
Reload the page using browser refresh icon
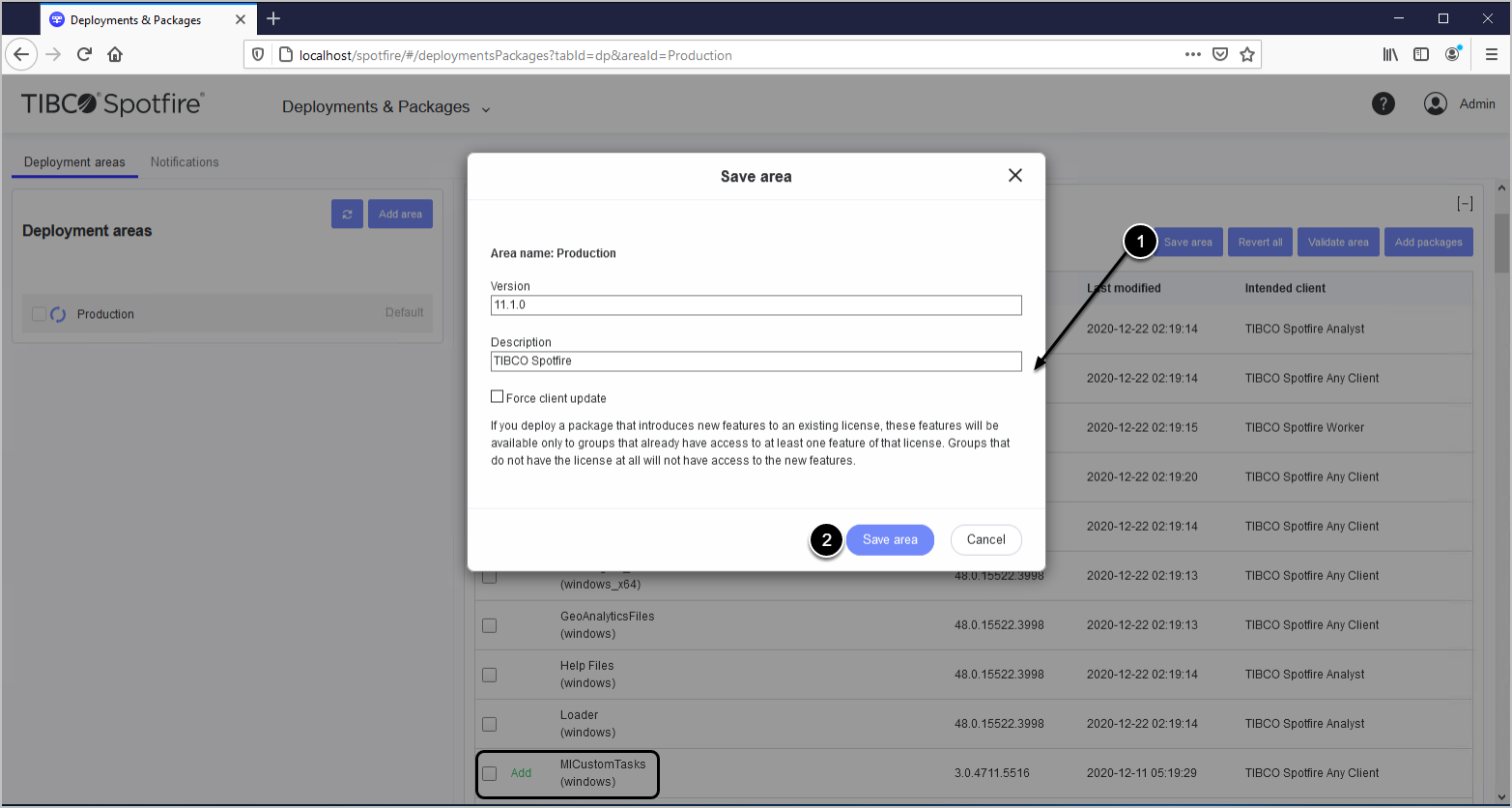(84, 55)
